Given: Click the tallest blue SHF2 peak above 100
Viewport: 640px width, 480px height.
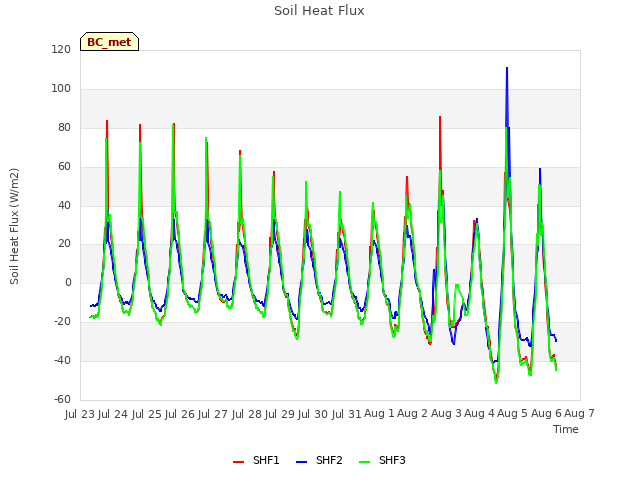Looking at the screenshot, I should (x=507, y=69).
